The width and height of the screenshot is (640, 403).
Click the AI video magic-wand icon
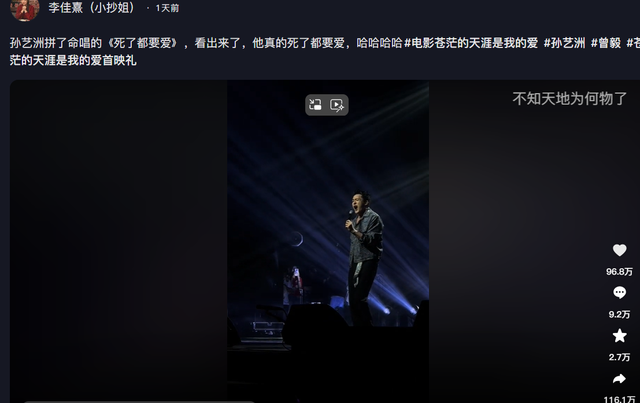point(337,105)
